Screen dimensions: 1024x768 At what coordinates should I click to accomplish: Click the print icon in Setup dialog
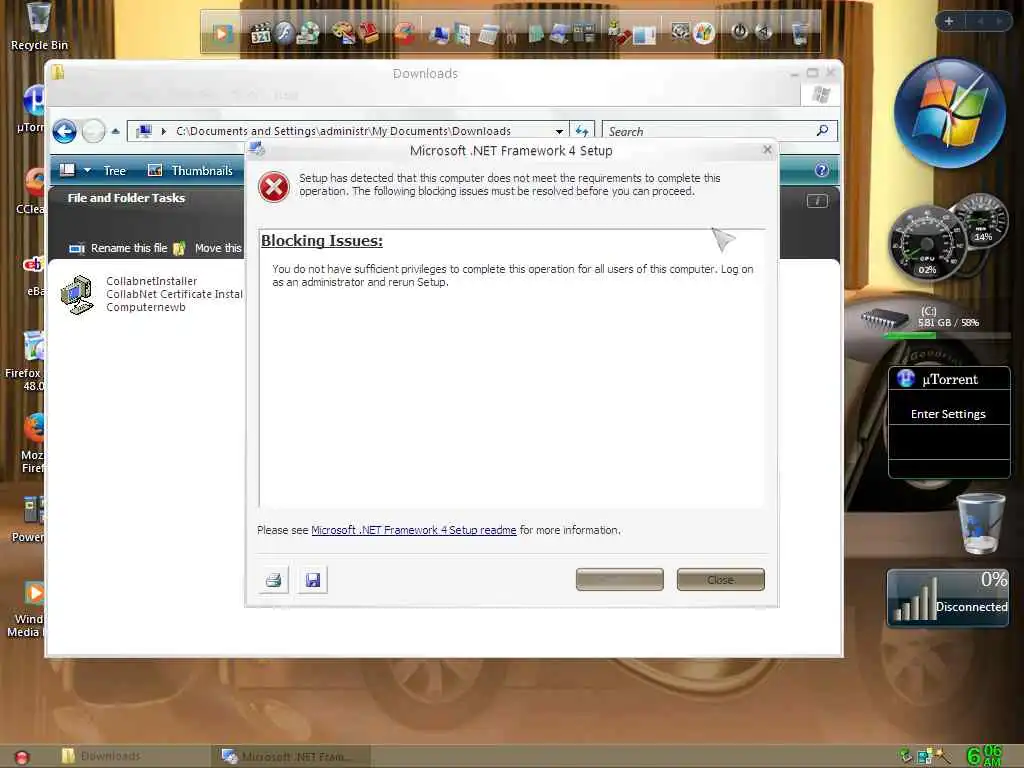(x=274, y=579)
